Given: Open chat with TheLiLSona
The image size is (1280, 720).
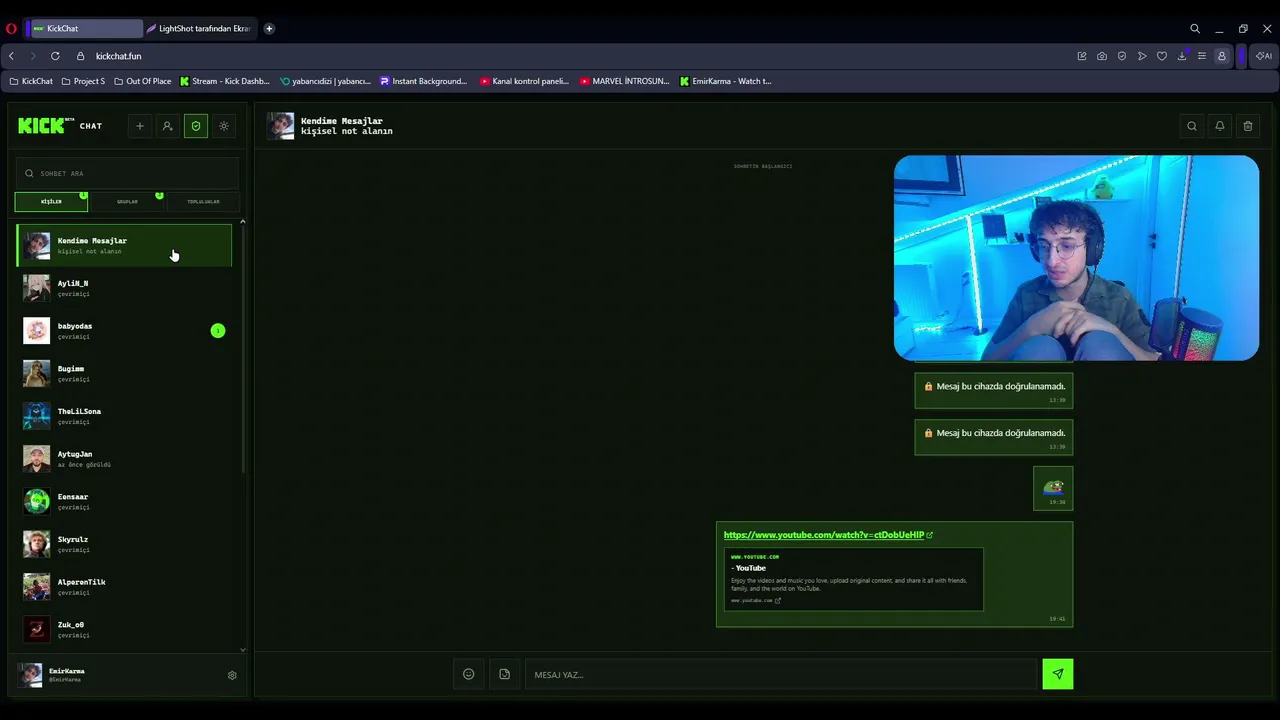Looking at the screenshot, I should coord(124,416).
